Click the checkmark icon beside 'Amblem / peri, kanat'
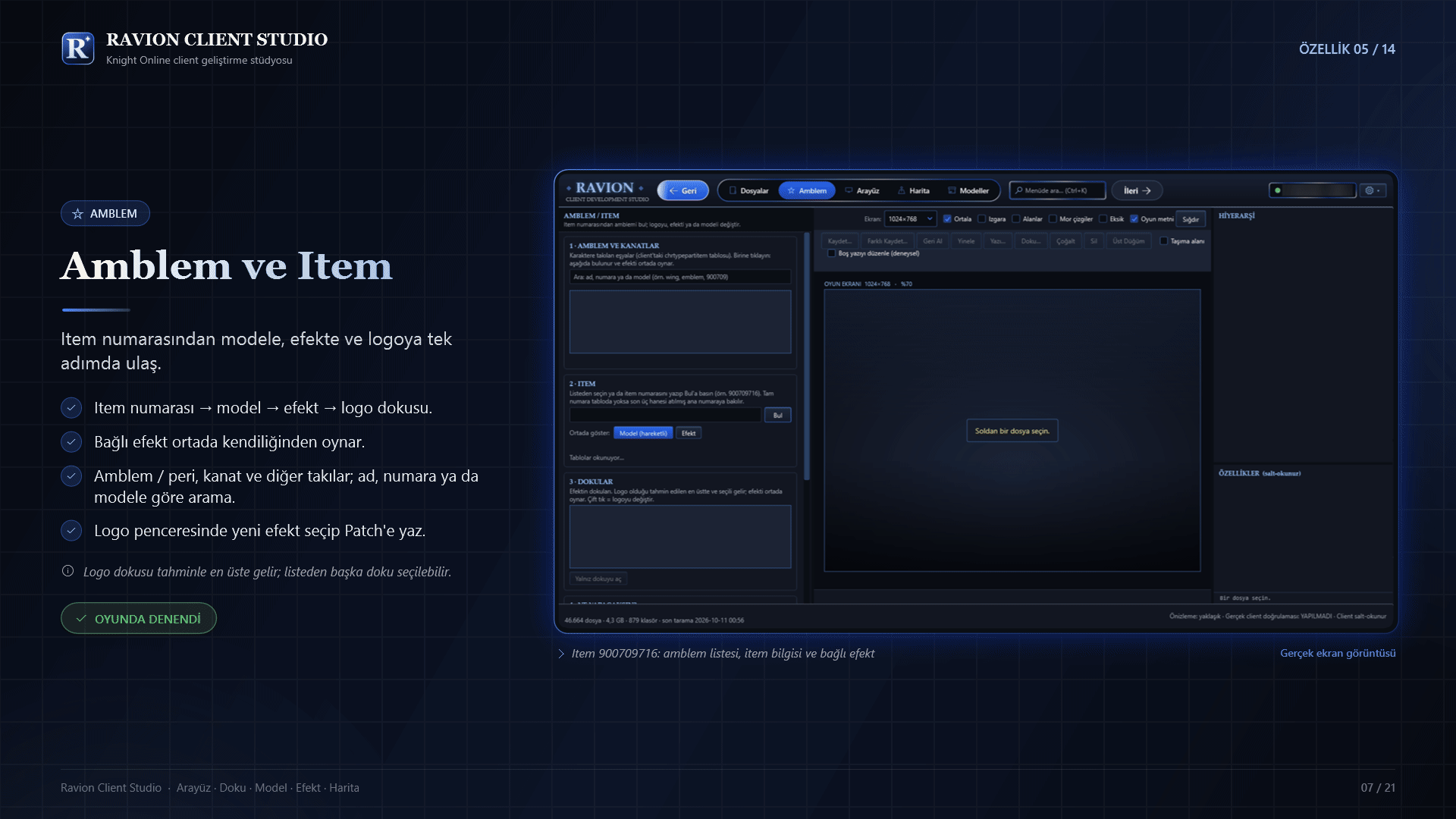The height and width of the screenshot is (819, 1456). pyautogui.click(x=71, y=475)
